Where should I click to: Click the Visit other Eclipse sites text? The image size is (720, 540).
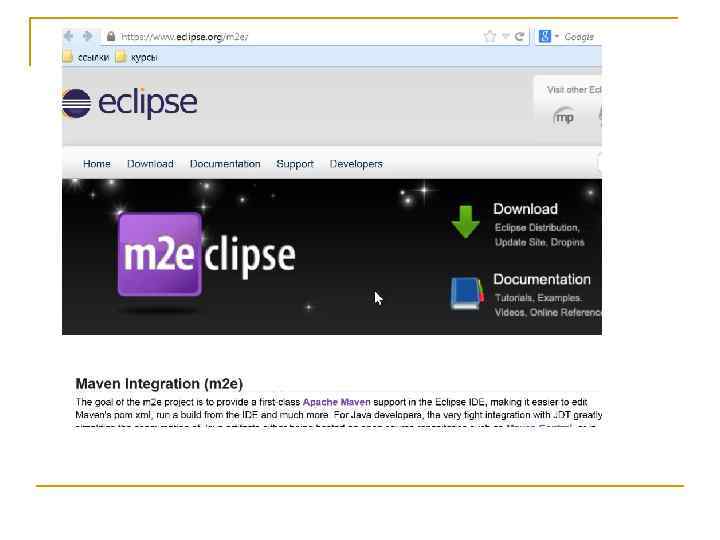tap(574, 90)
